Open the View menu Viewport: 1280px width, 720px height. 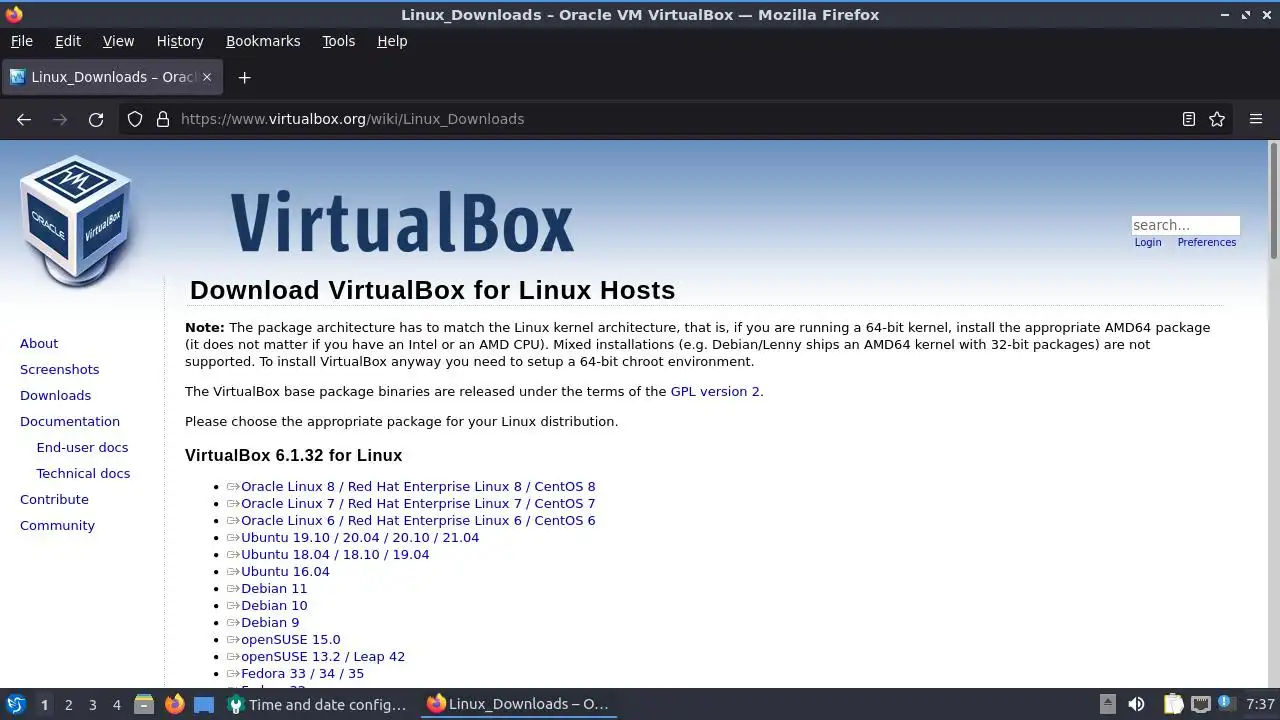(118, 41)
